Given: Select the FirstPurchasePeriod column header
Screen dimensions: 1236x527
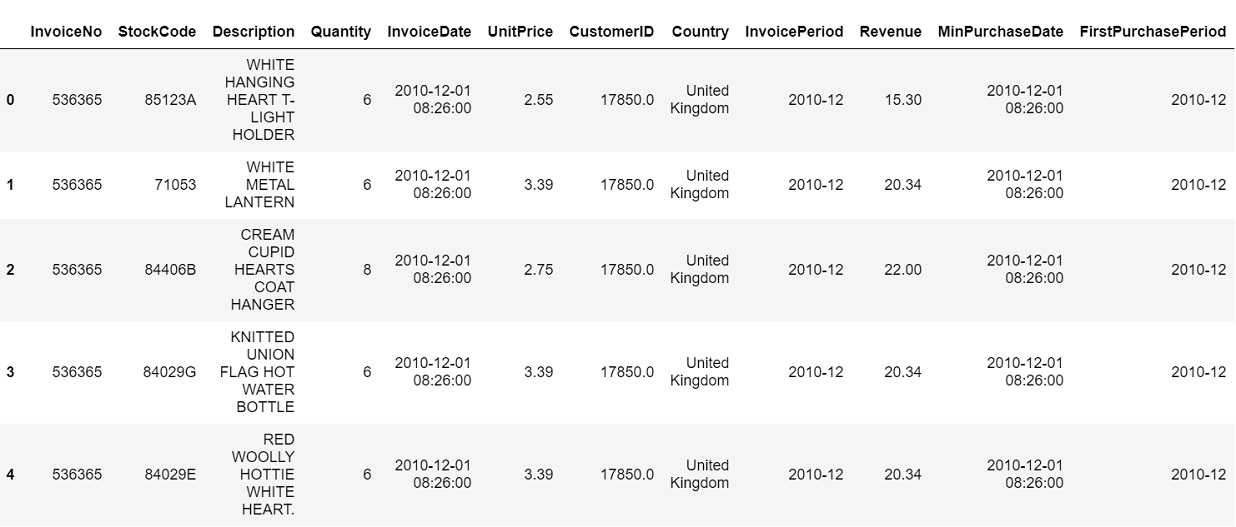Looking at the screenshot, I should 1153,31.
